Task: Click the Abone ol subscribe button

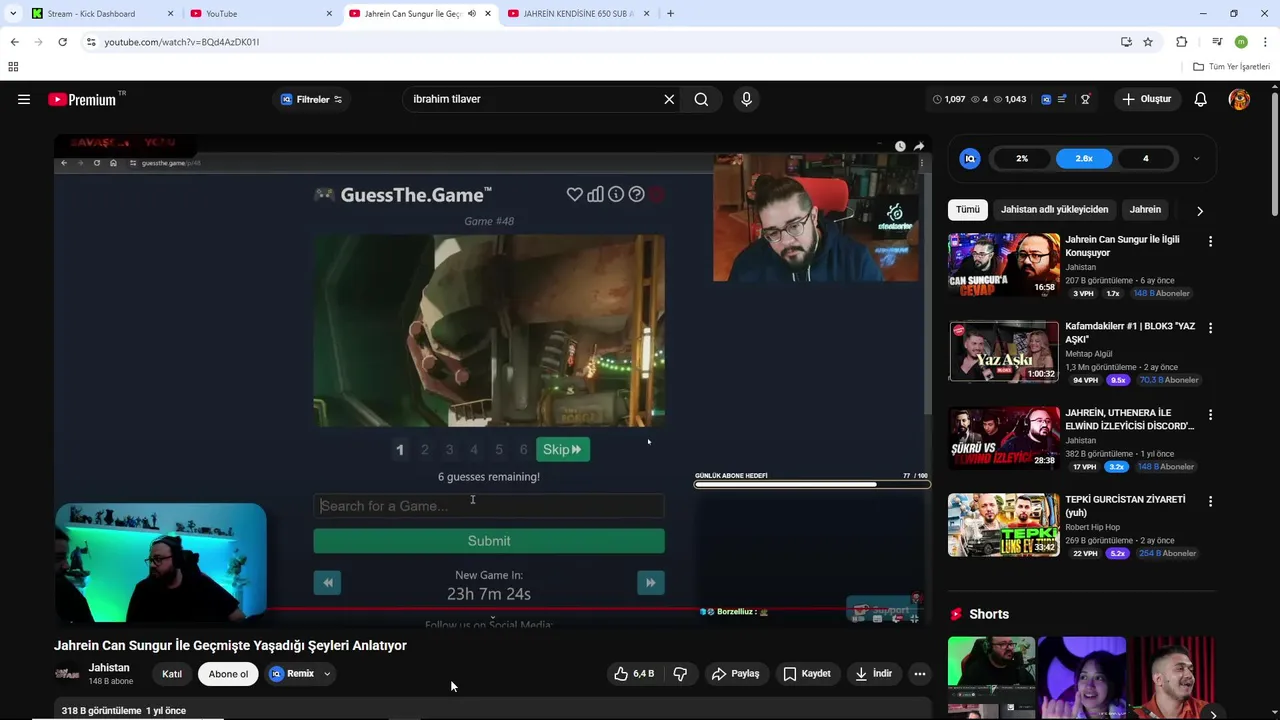Action: pyautogui.click(x=228, y=674)
